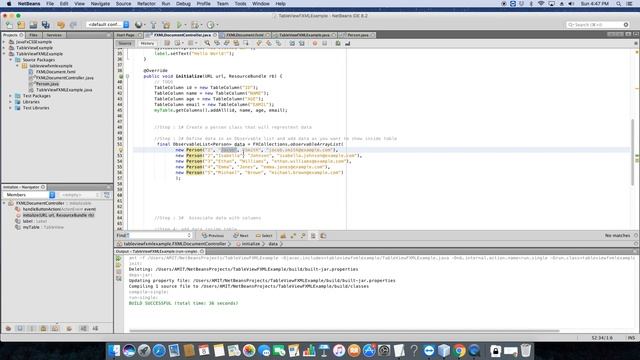Click the Profile Project toolbar icon
Screen dimensions: 640x360
(210, 25)
